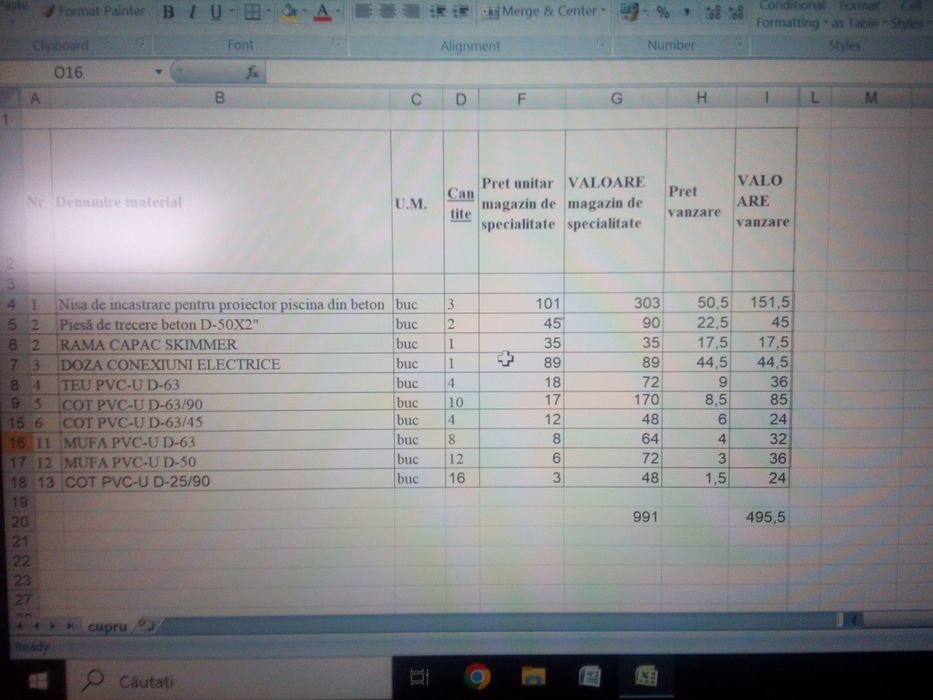
Task: Select the value 303 in column G
Action: click(615, 303)
